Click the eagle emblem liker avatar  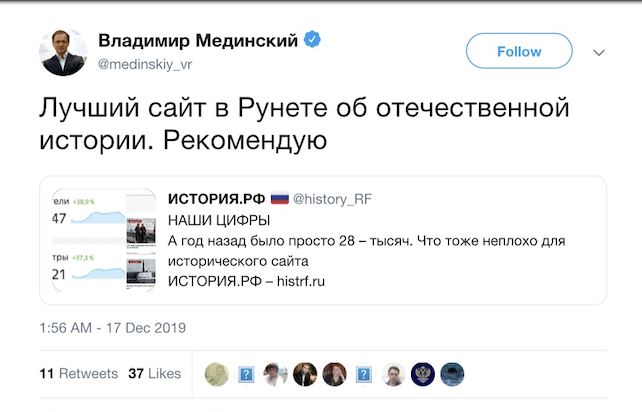[424, 374]
